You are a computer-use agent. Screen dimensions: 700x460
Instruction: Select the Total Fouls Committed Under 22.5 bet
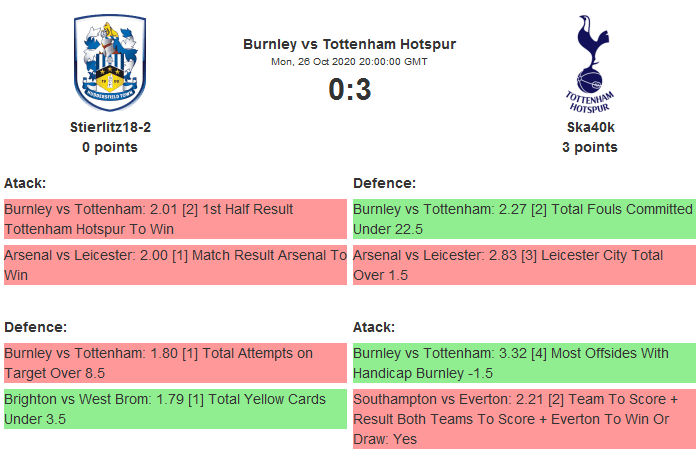click(523, 219)
